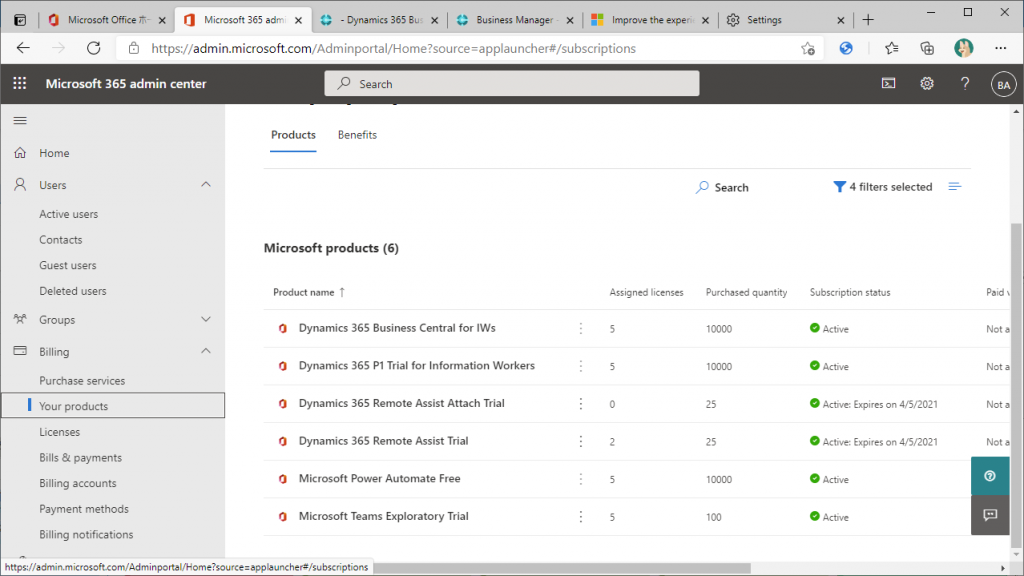Viewport: 1024px width, 576px height.
Task: Sort by the Assigned licenses column header
Action: (x=647, y=293)
